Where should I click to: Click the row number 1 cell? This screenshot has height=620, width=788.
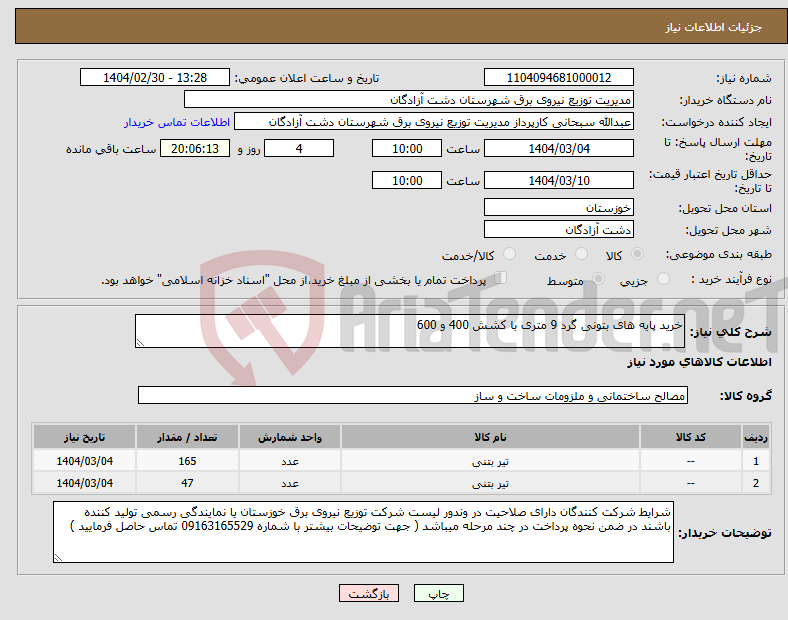click(x=756, y=461)
